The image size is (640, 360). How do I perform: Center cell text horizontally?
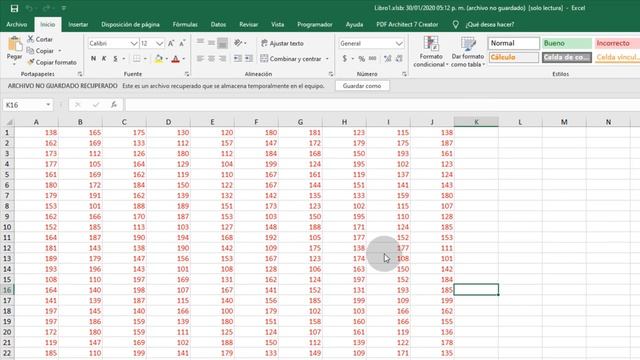[211, 59]
